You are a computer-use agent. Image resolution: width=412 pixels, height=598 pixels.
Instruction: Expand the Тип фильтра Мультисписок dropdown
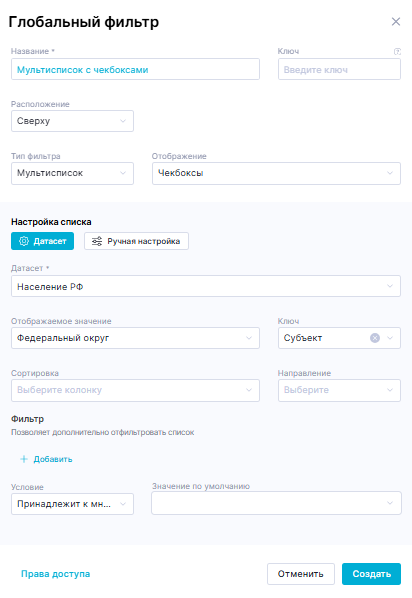tap(72, 173)
